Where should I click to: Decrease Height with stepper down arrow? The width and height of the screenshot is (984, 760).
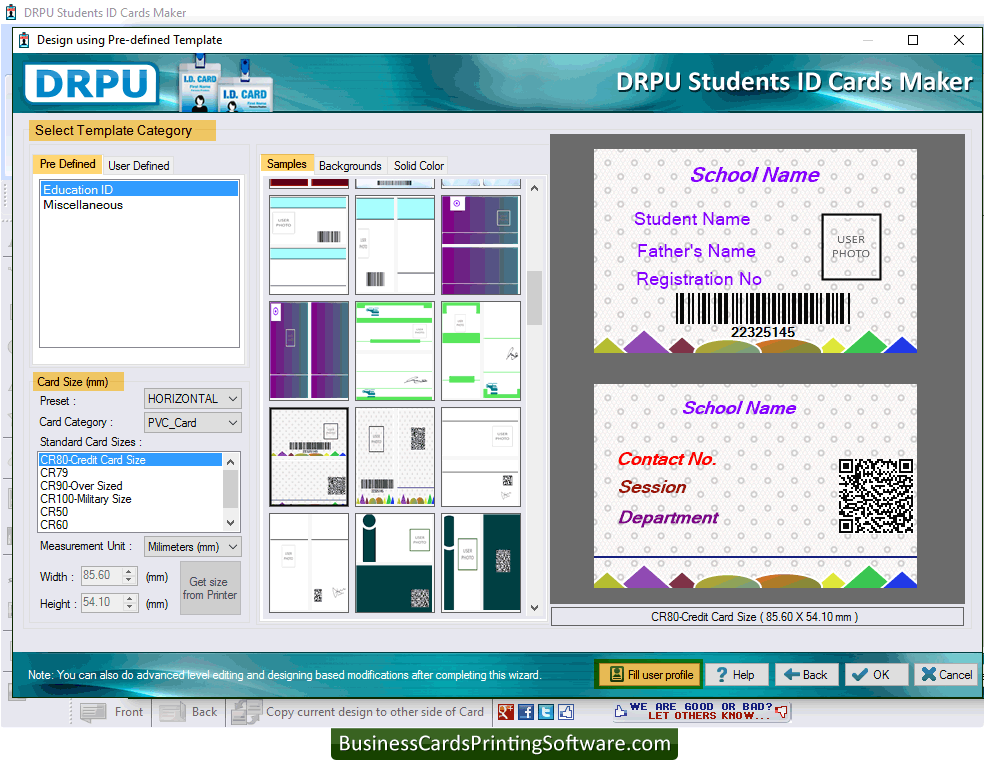pyautogui.click(x=129, y=607)
